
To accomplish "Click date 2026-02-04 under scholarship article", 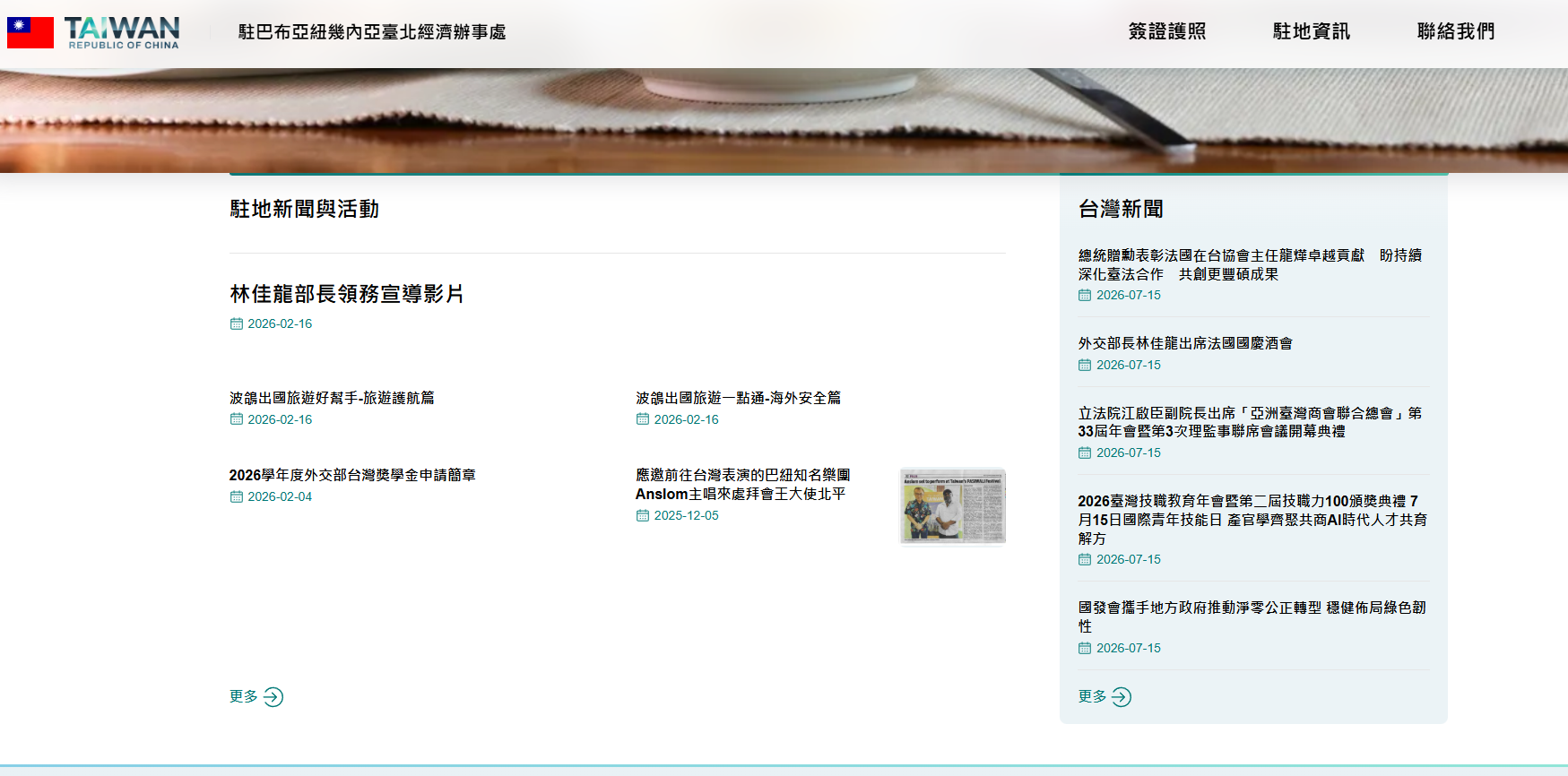I will coord(280,496).
